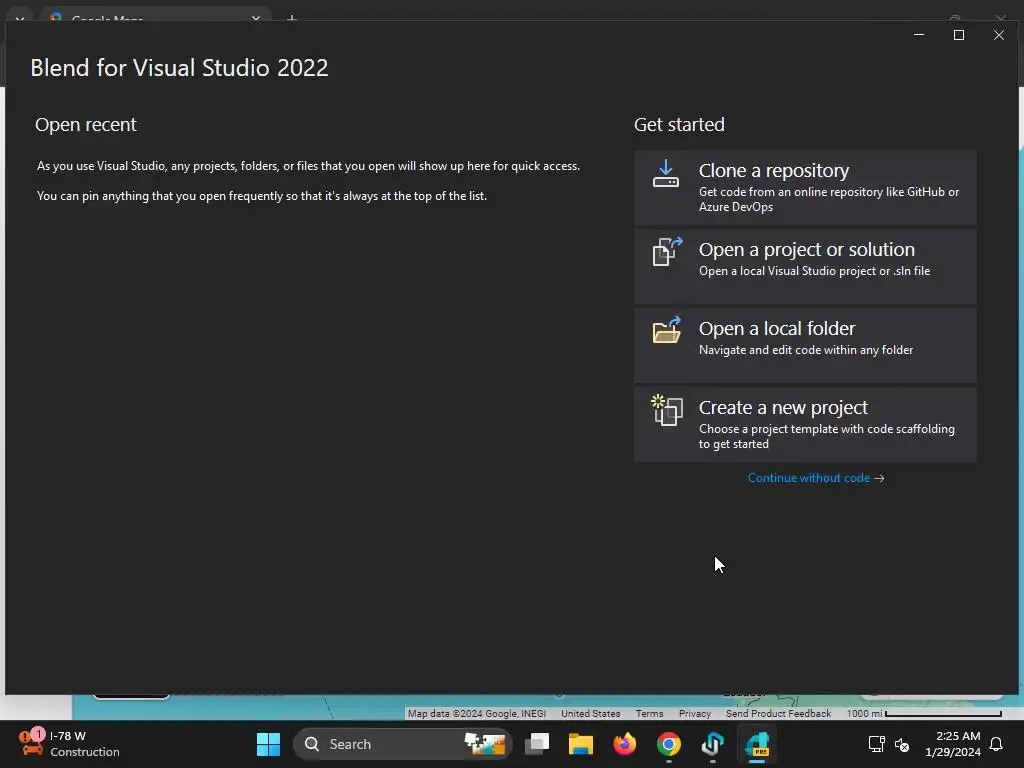1024x768 pixels.
Task: Click the Blend for Visual Studio taskbar icon
Action: 758,744
